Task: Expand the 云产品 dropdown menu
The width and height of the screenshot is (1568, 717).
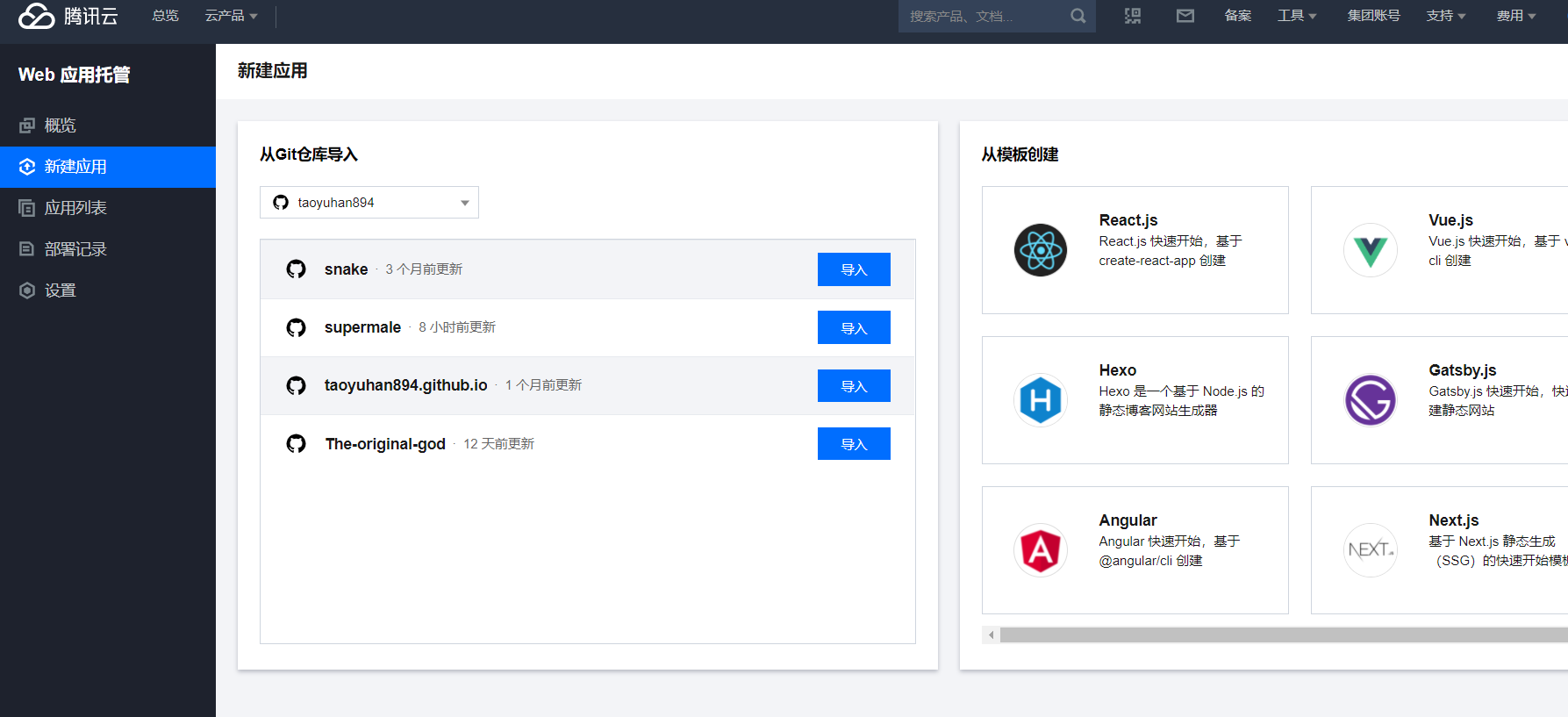Action: [232, 16]
